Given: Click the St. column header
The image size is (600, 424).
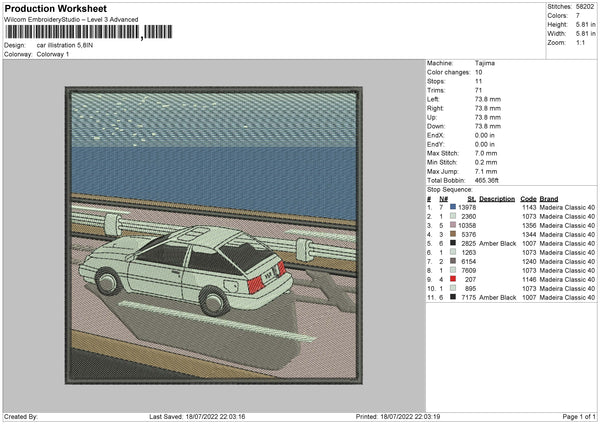Looking at the screenshot, I should [471, 199].
